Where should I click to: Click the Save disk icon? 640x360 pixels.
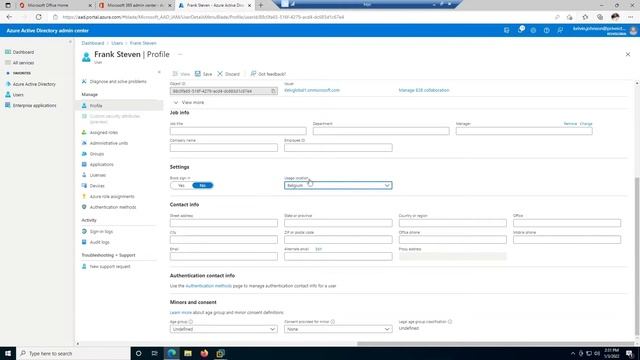tap(198, 73)
